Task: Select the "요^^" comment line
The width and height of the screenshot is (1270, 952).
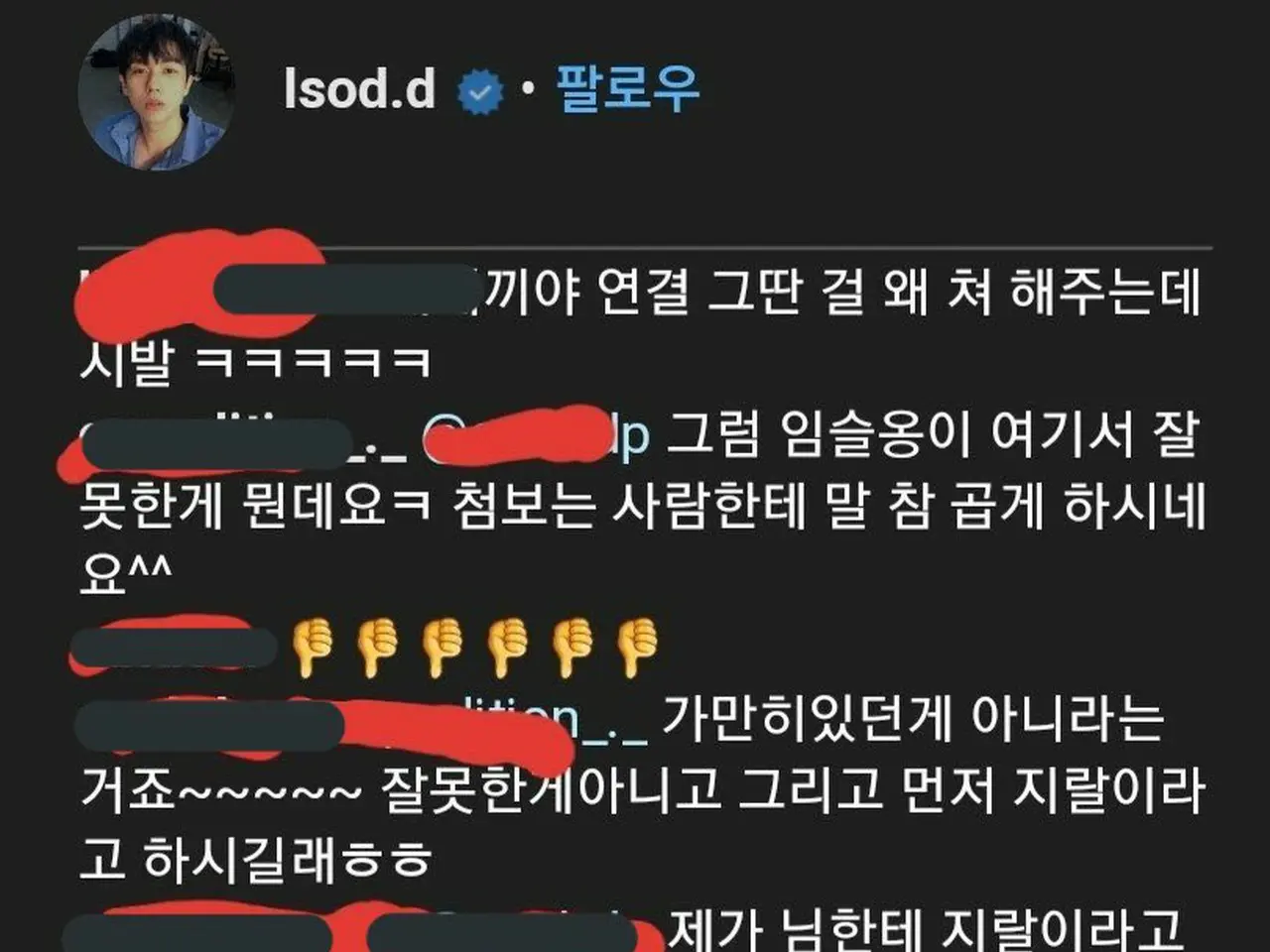Action: click(126, 572)
